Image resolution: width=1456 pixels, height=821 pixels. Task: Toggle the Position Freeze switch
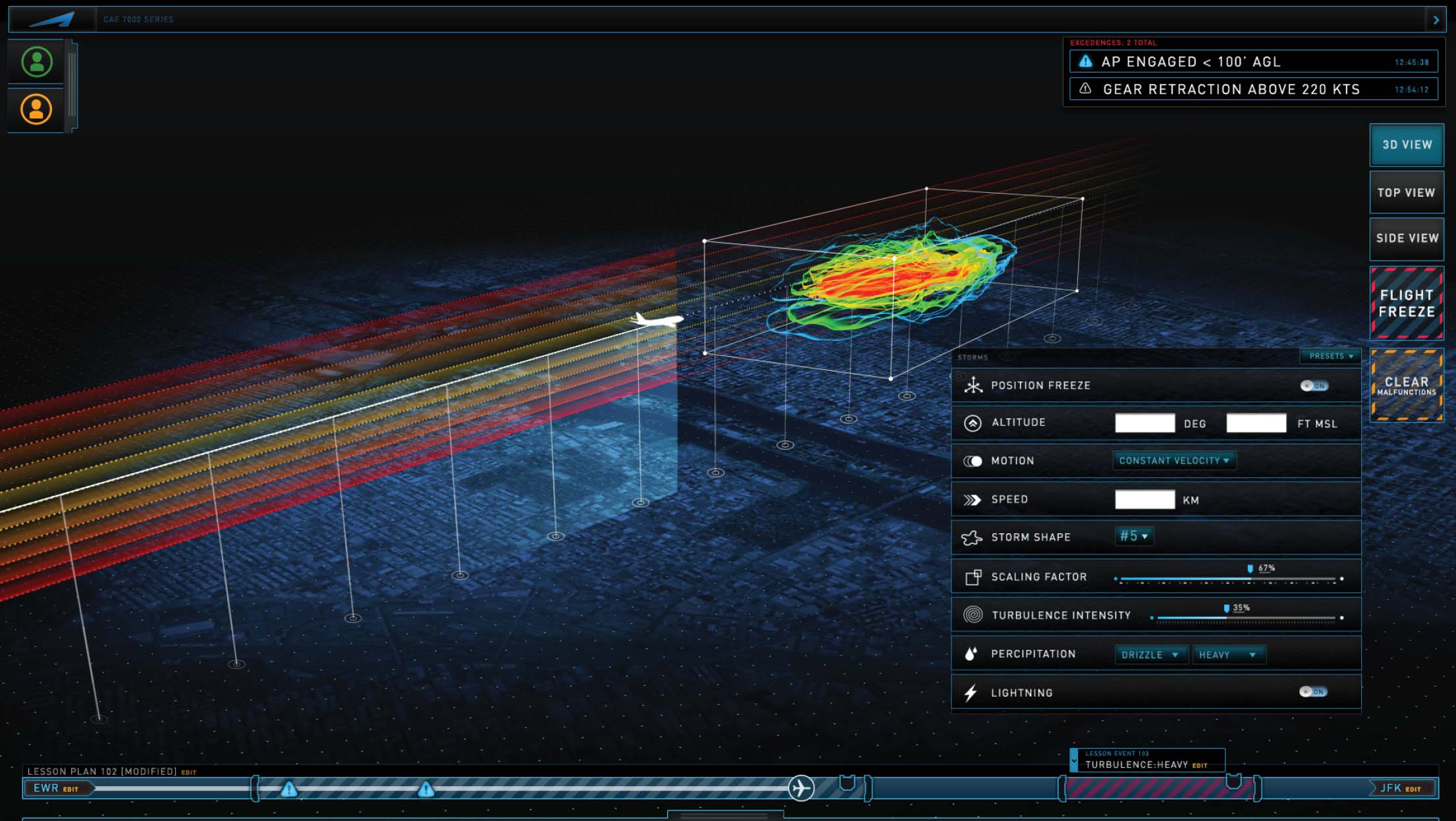click(1314, 386)
